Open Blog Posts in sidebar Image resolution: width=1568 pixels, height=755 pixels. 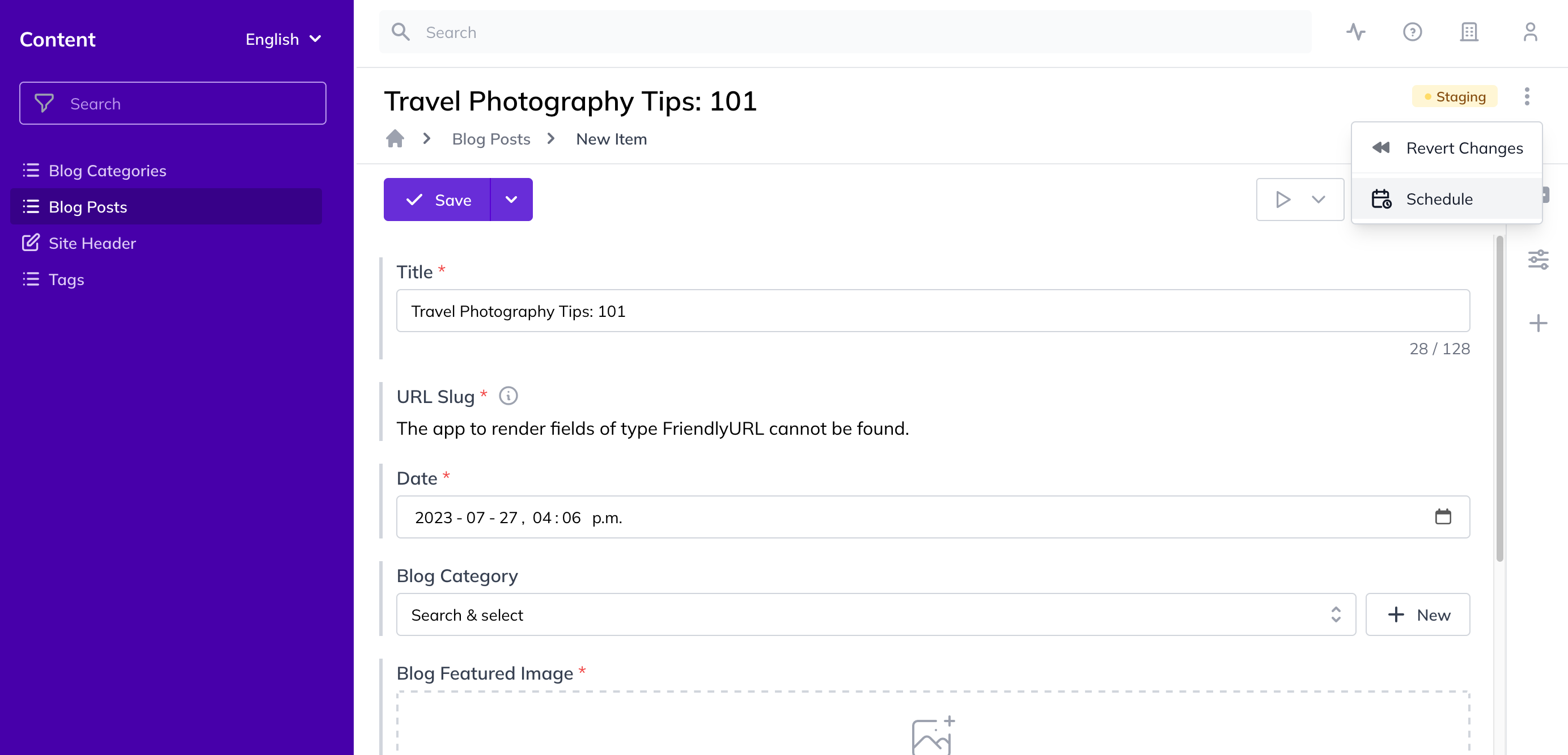[x=166, y=207]
